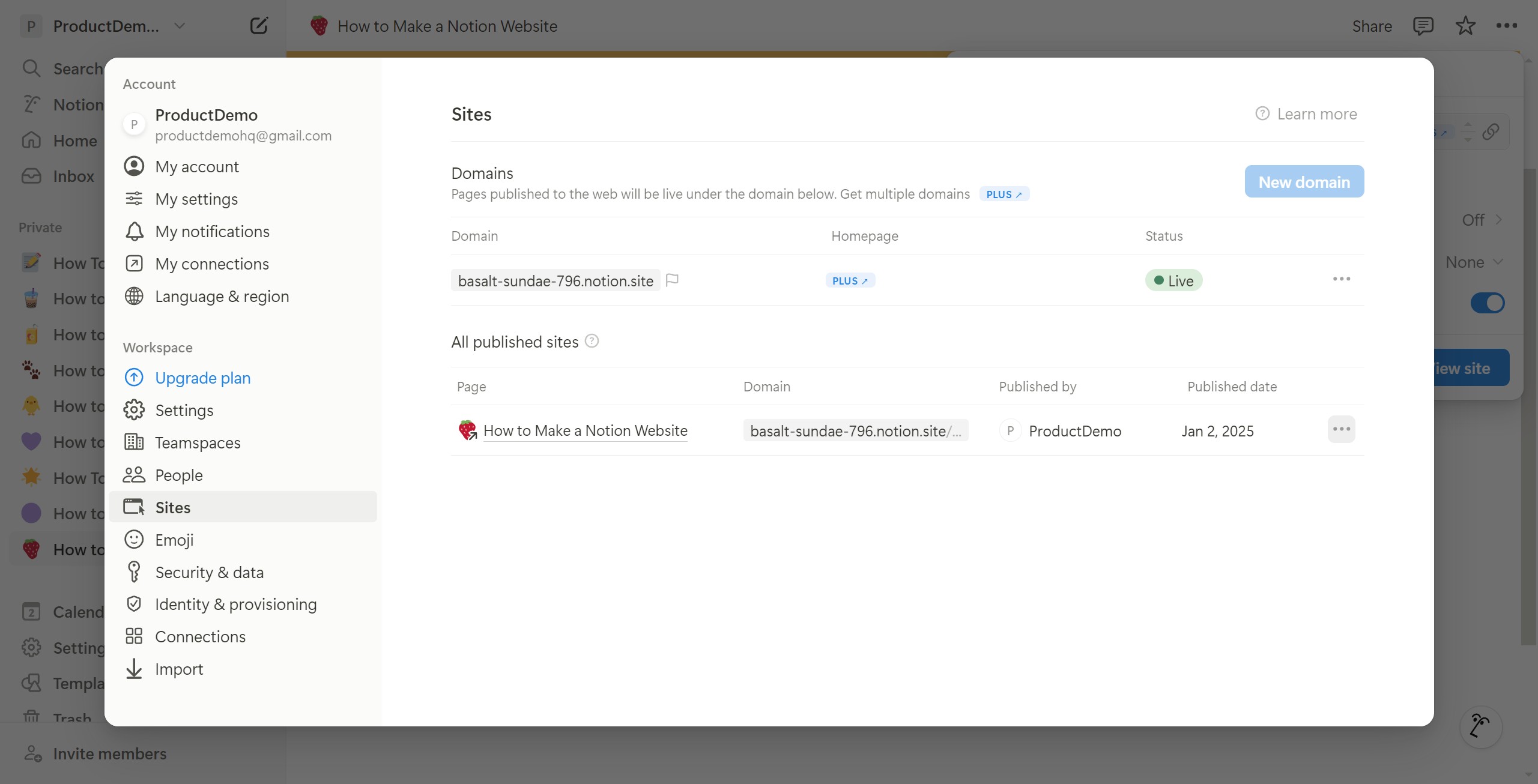Click the flag icon beside basalt-sundae-796.notion.site
Viewport: 1538px width, 784px height.
[x=672, y=280]
